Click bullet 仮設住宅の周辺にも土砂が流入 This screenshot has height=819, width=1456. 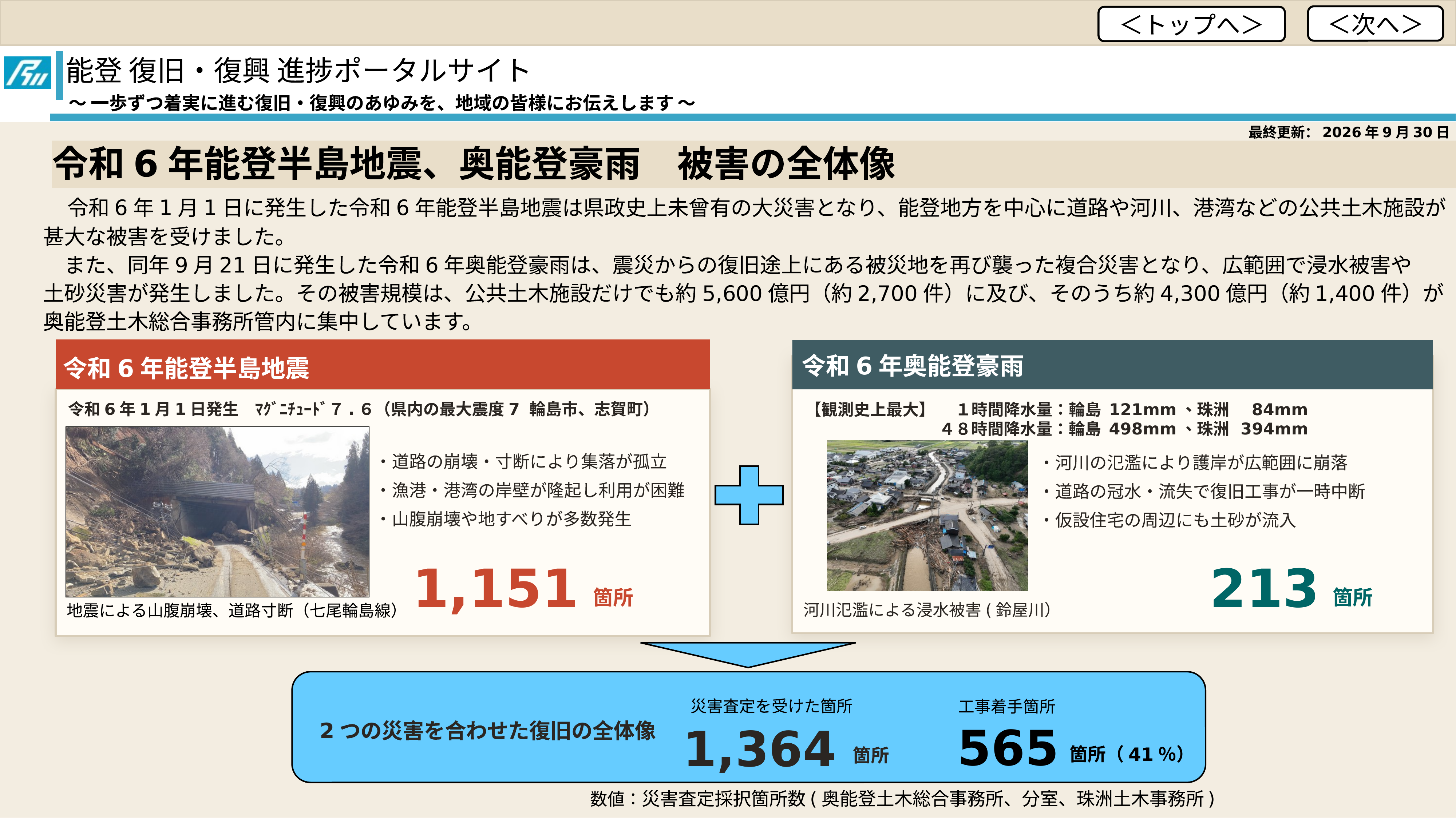tap(1169, 520)
